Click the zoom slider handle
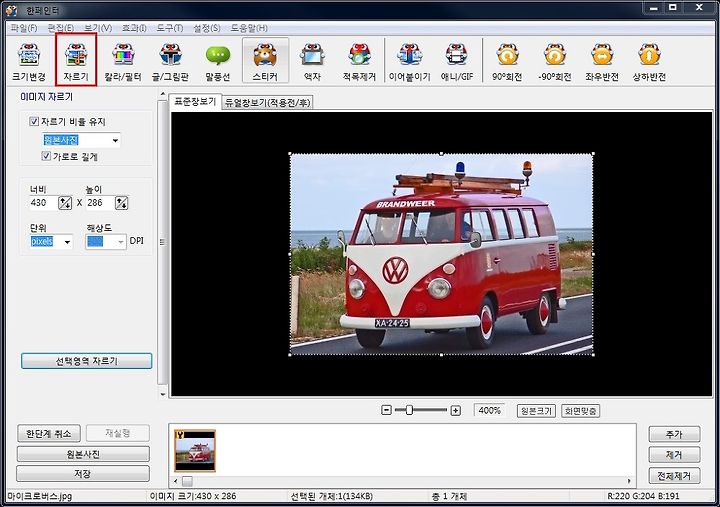Screen dimensions: 720x507 (409, 410)
